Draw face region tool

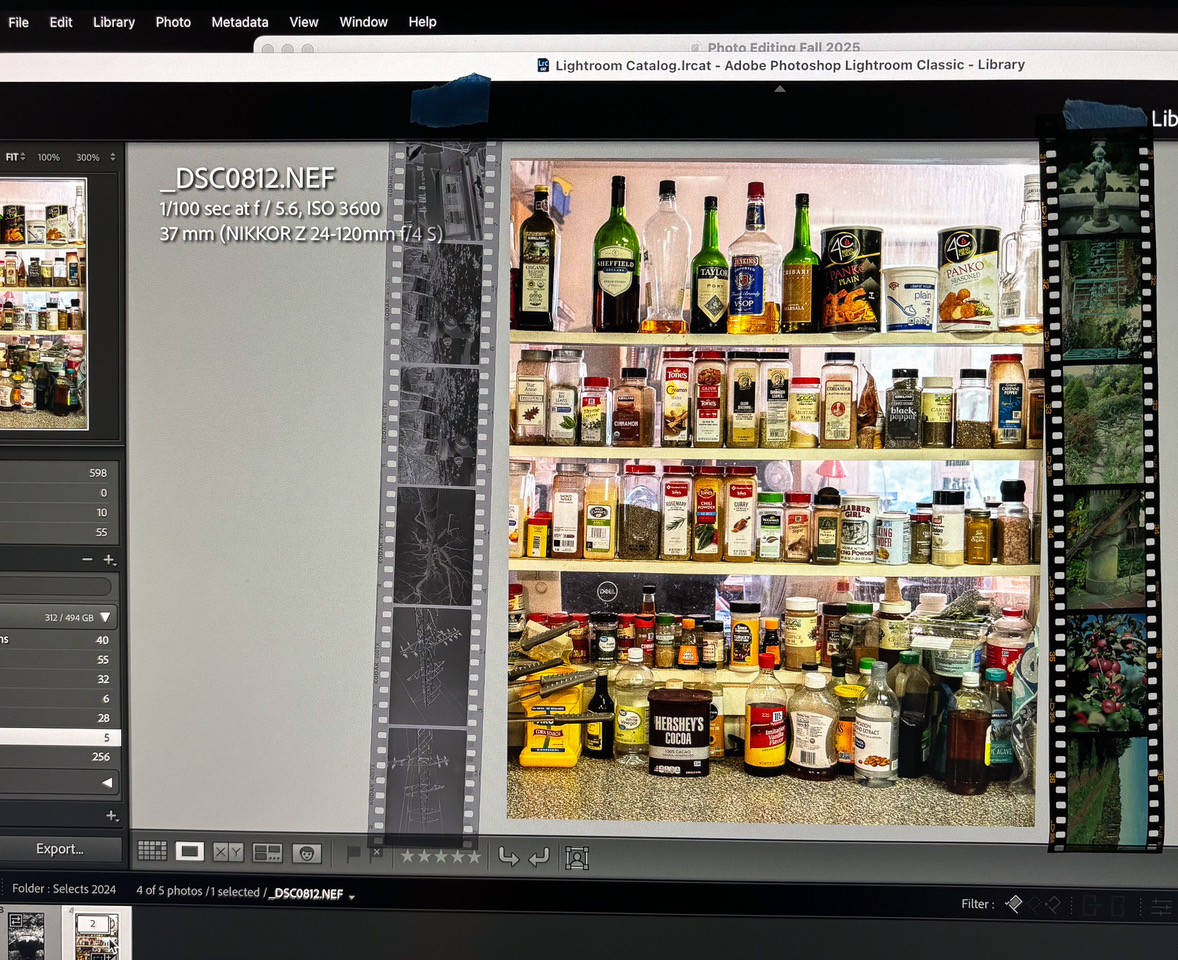point(577,858)
